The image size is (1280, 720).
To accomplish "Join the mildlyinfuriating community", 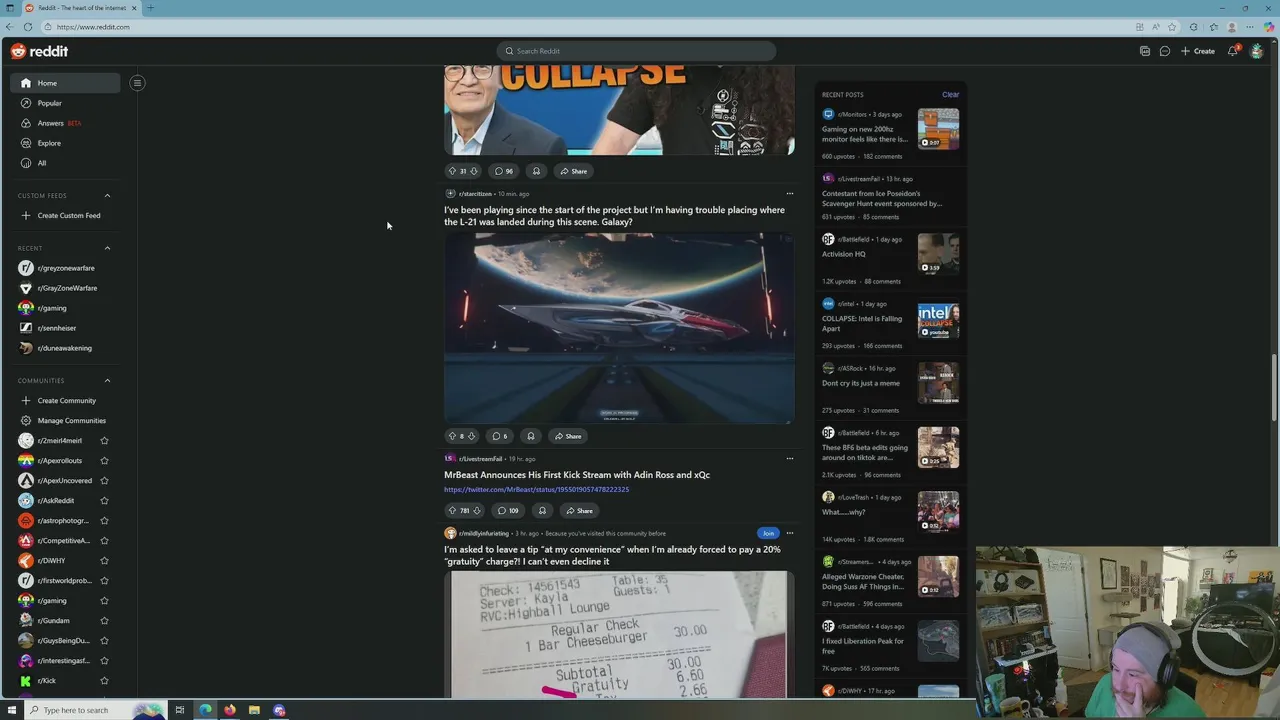I will click(768, 533).
